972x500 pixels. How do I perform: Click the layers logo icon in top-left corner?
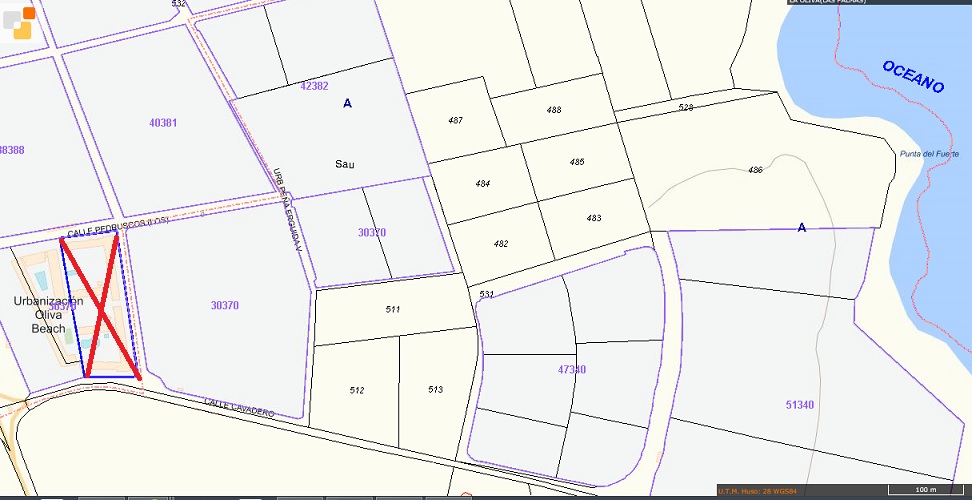[x=19, y=19]
